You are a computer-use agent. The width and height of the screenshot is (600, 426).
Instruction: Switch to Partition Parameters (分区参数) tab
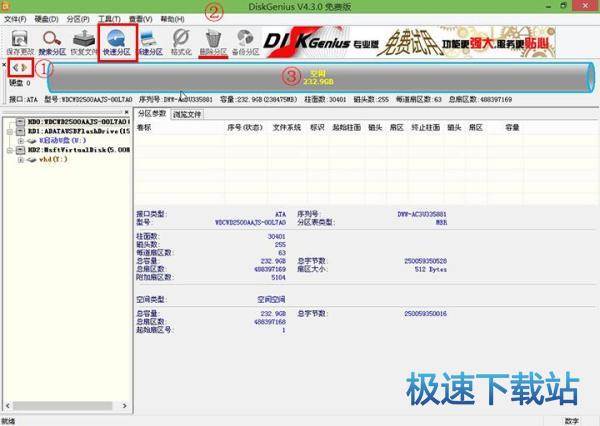coord(152,113)
